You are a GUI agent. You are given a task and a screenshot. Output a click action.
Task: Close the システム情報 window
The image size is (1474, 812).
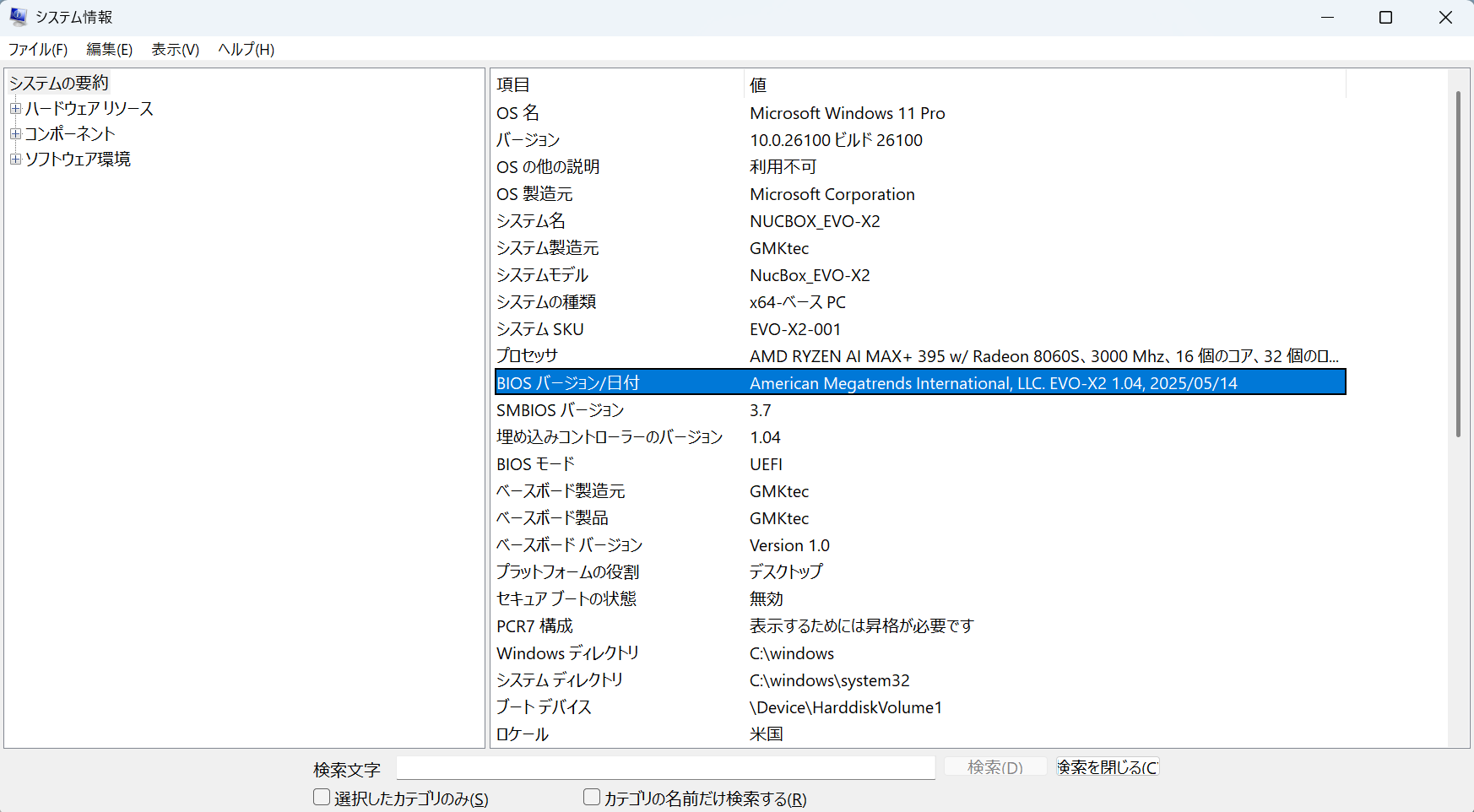[x=1445, y=18]
